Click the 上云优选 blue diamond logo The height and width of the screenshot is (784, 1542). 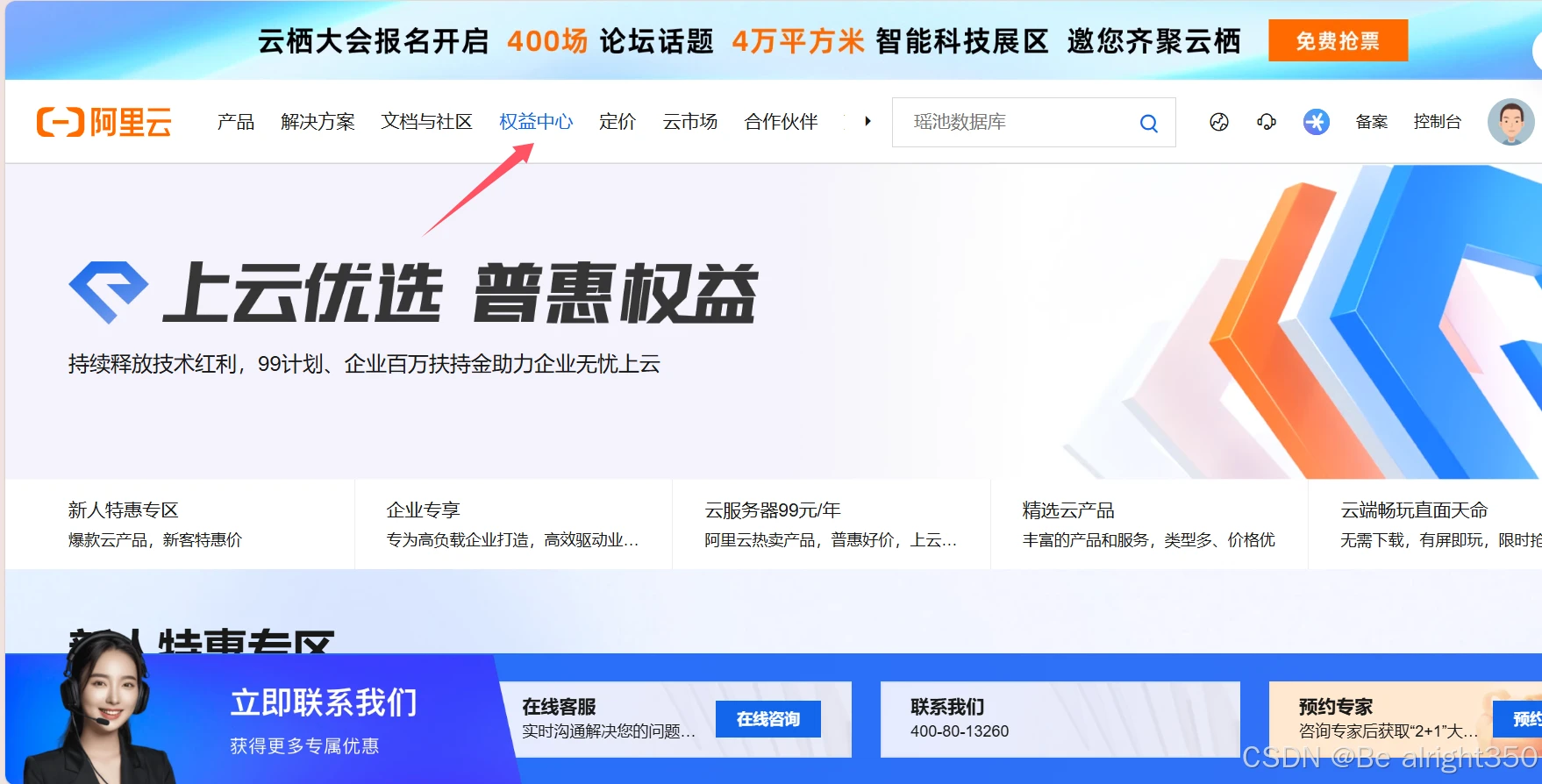[x=108, y=292]
